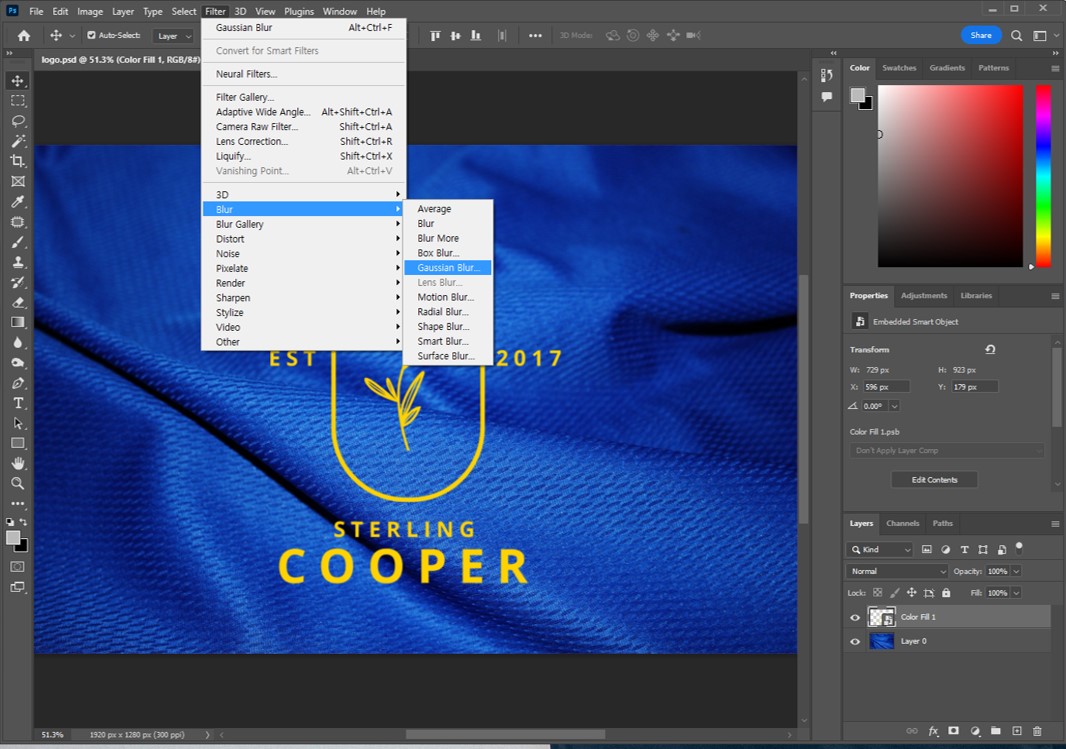Image resolution: width=1066 pixels, height=749 pixels.
Task: Open Filter Gallery... menu item
Action: click(x=304, y=97)
